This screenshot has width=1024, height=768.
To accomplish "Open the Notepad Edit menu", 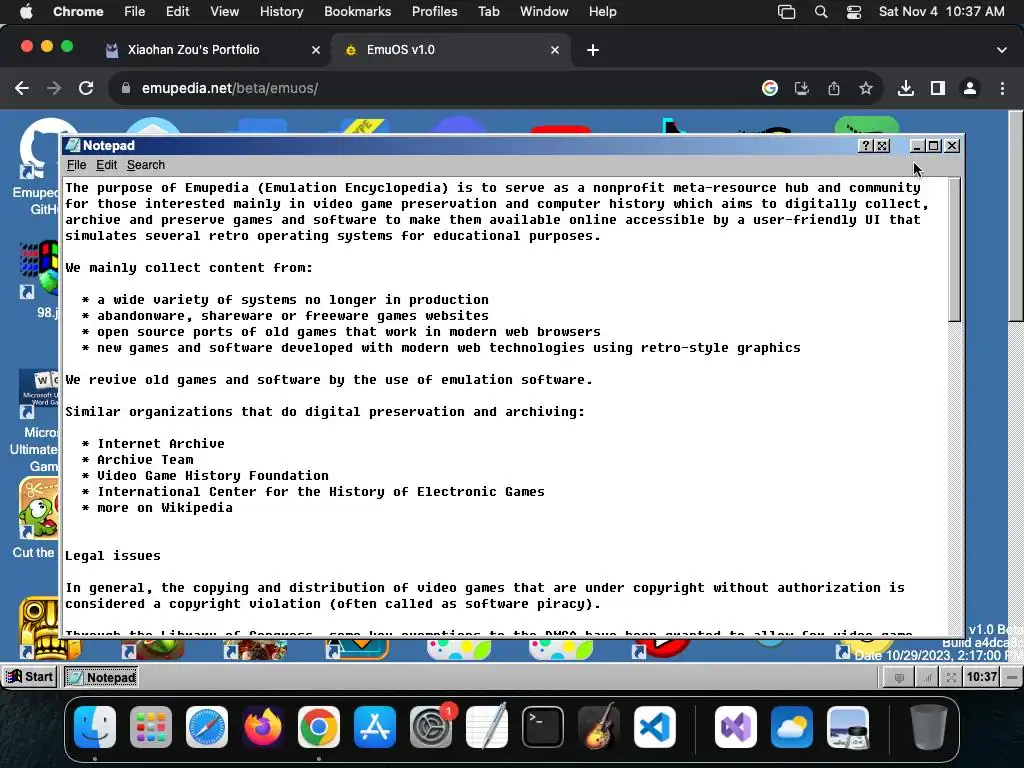I will pos(106,165).
